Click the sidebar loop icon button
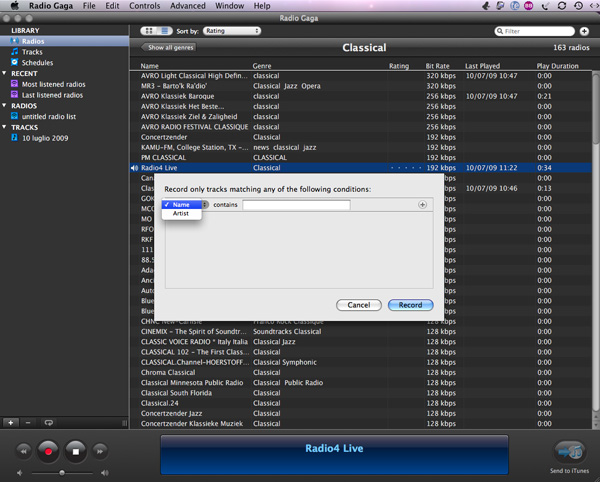Viewport: 600px width, 482px height. (48, 423)
